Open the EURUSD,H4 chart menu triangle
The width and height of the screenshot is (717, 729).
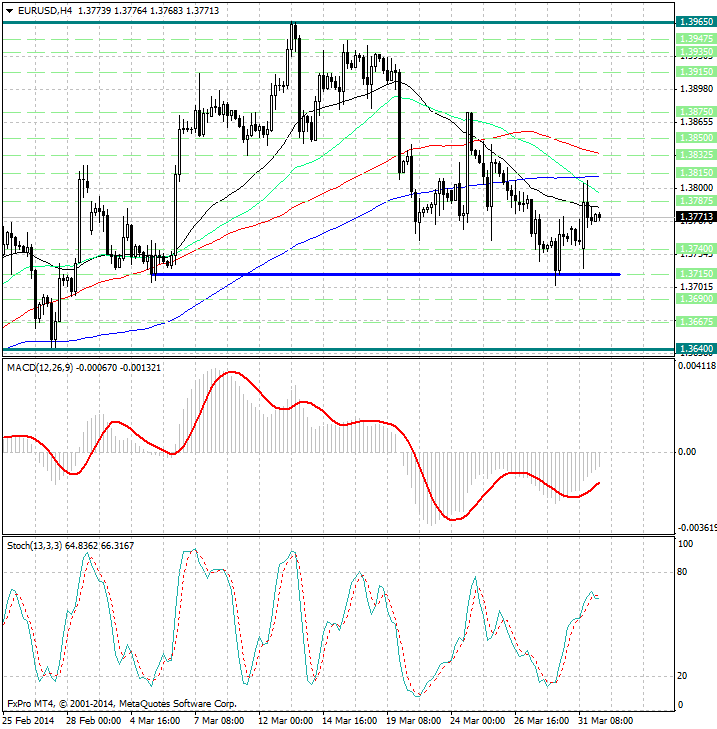click(9, 11)
